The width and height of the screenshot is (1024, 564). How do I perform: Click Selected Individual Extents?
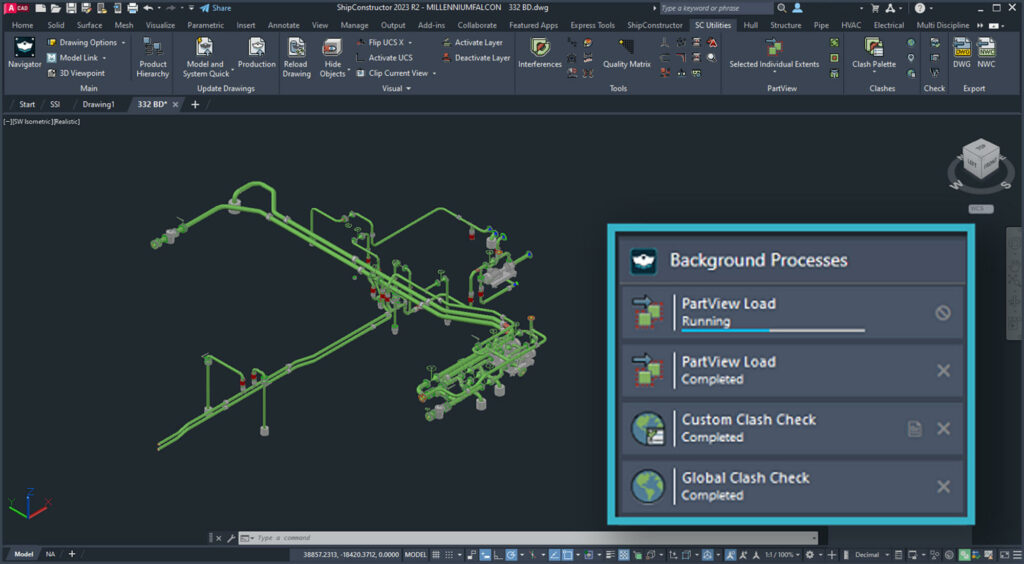pyautogui.click(x=774, y=53)
